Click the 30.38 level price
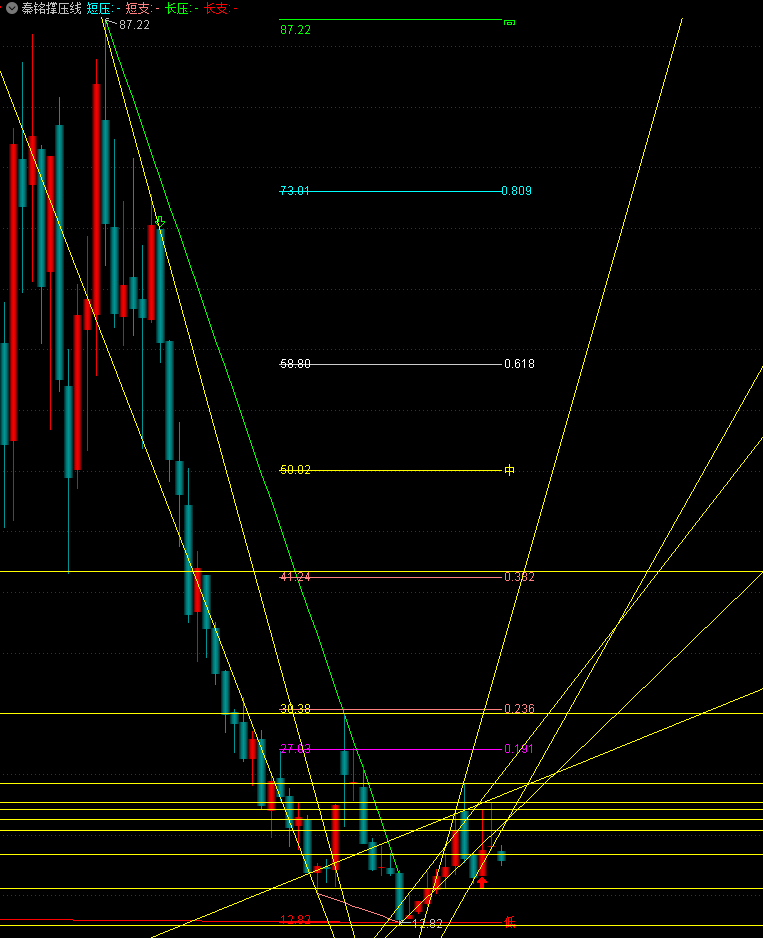This screenshot has width=763, height=938. point(295,709)
